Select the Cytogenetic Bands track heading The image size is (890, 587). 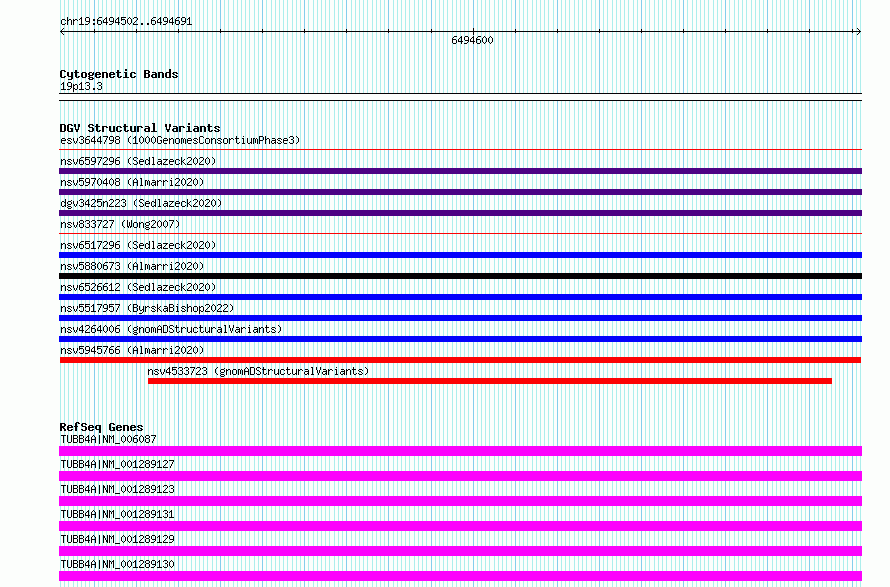coord(119,74)
